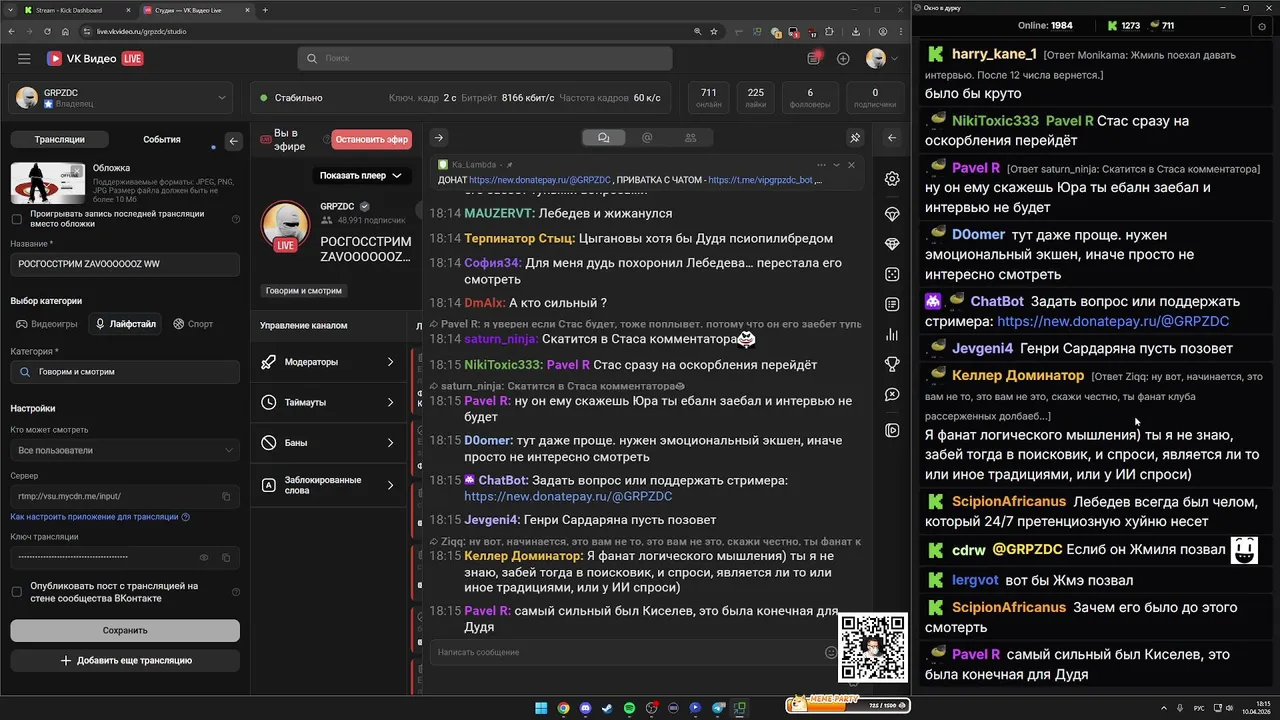Collapse right sidebar with back arrow
Image resolution: width=1280 pixels, height=720 pixels.
pyautogui.click(x=892, y=138)
